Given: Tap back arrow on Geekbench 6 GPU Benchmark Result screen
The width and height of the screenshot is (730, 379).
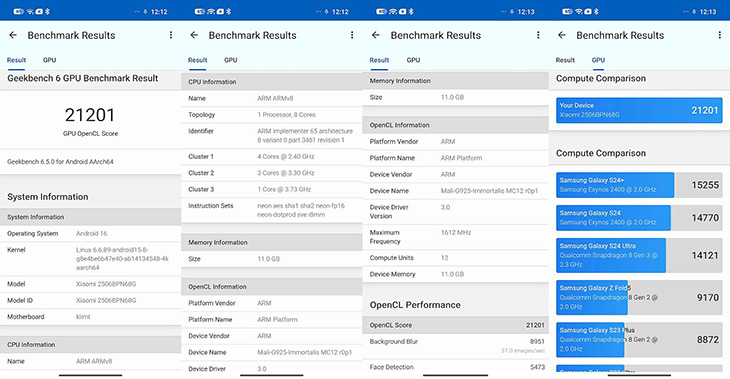Looking at the screenshot, I should tap(13, 35).
